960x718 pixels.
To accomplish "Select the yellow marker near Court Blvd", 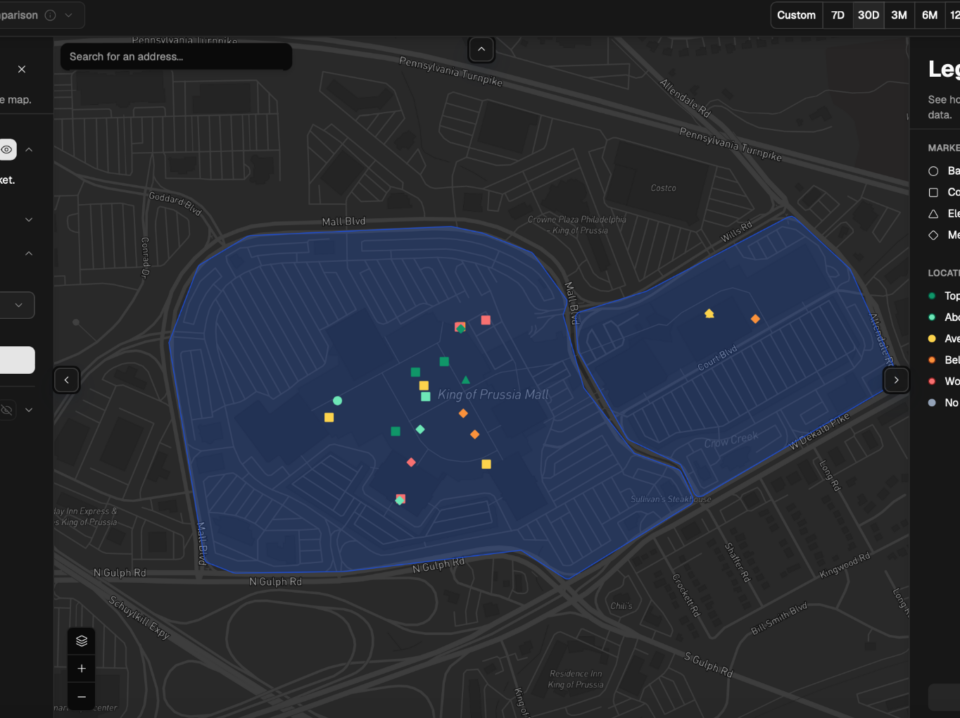I will (709, 313).
